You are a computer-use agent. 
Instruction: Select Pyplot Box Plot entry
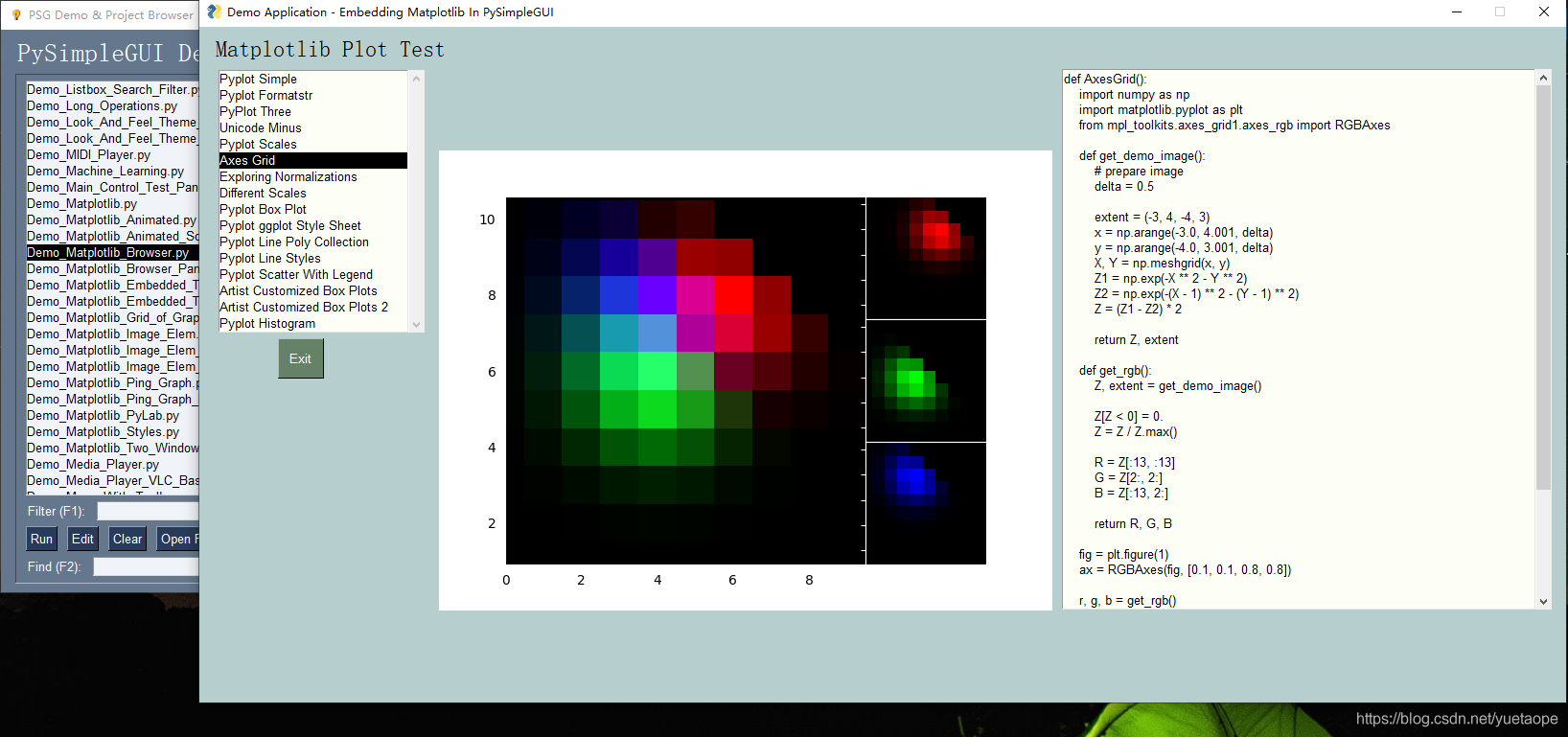coord(312,209)
